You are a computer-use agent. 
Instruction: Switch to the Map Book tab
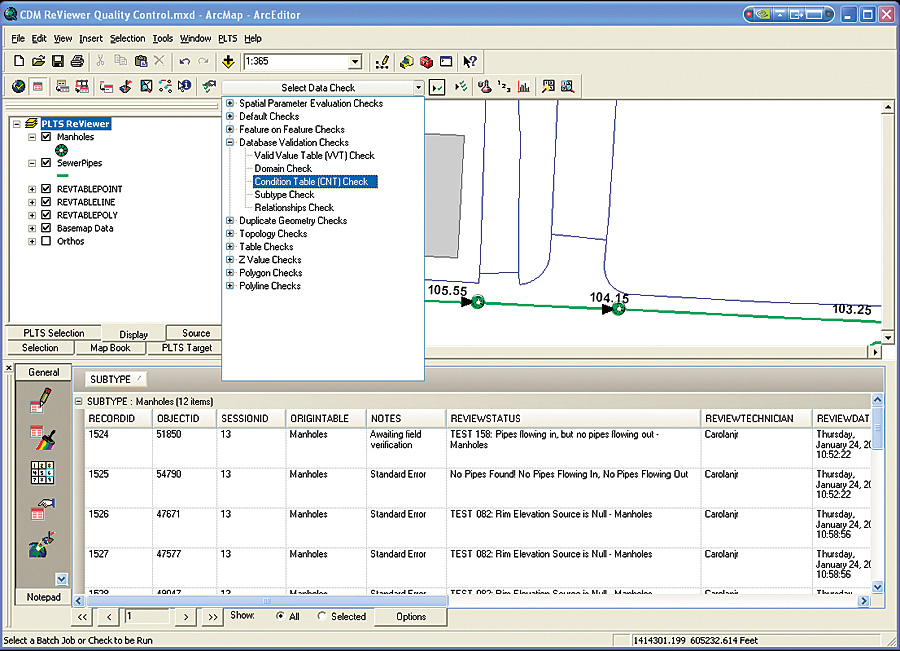point(110,348)
